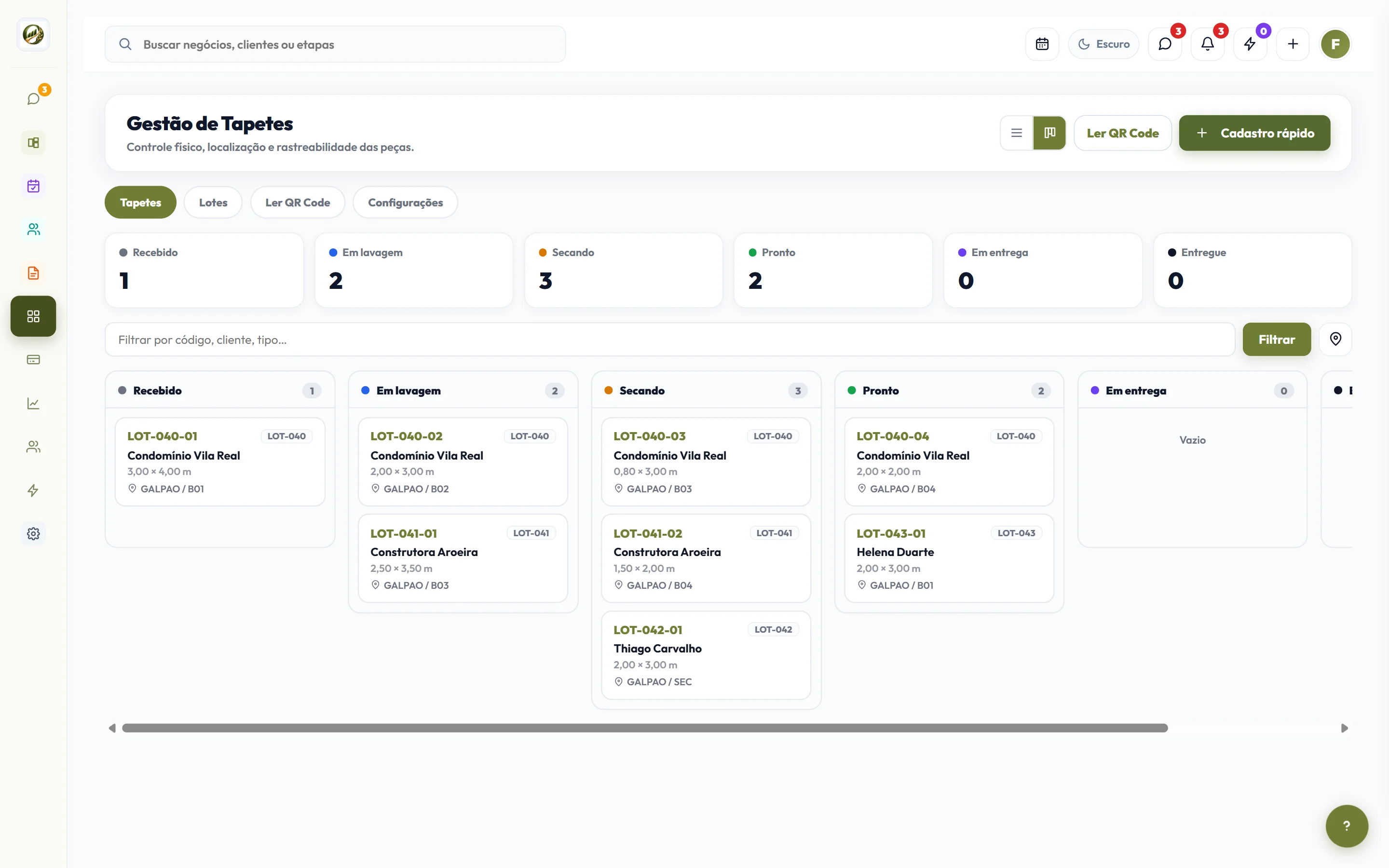Viewport: 1389px width, 868px height.
Task: Select the Configurações tab
Action: click(x=405, y=202)
